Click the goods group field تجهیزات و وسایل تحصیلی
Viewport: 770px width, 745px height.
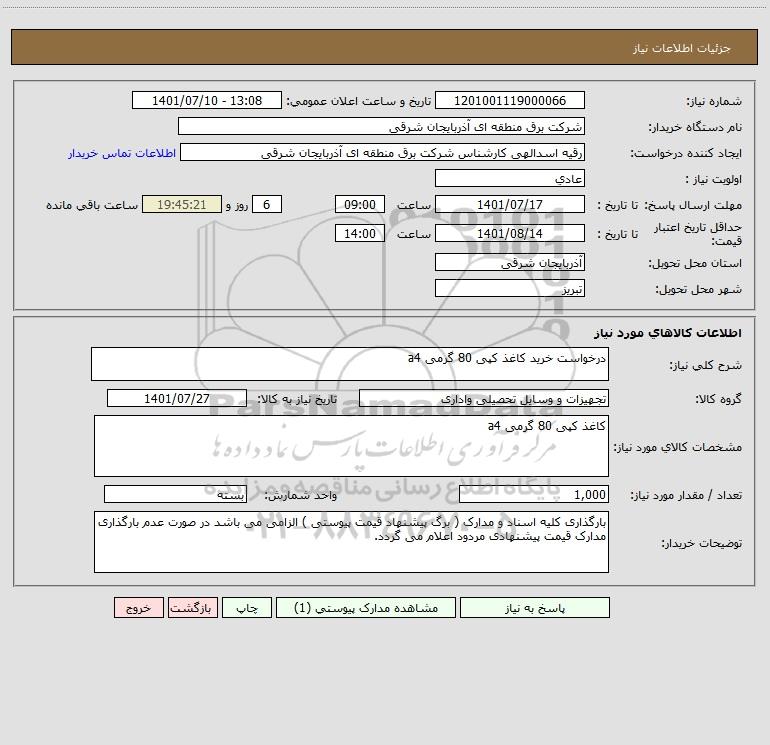(x=484, y=398)
